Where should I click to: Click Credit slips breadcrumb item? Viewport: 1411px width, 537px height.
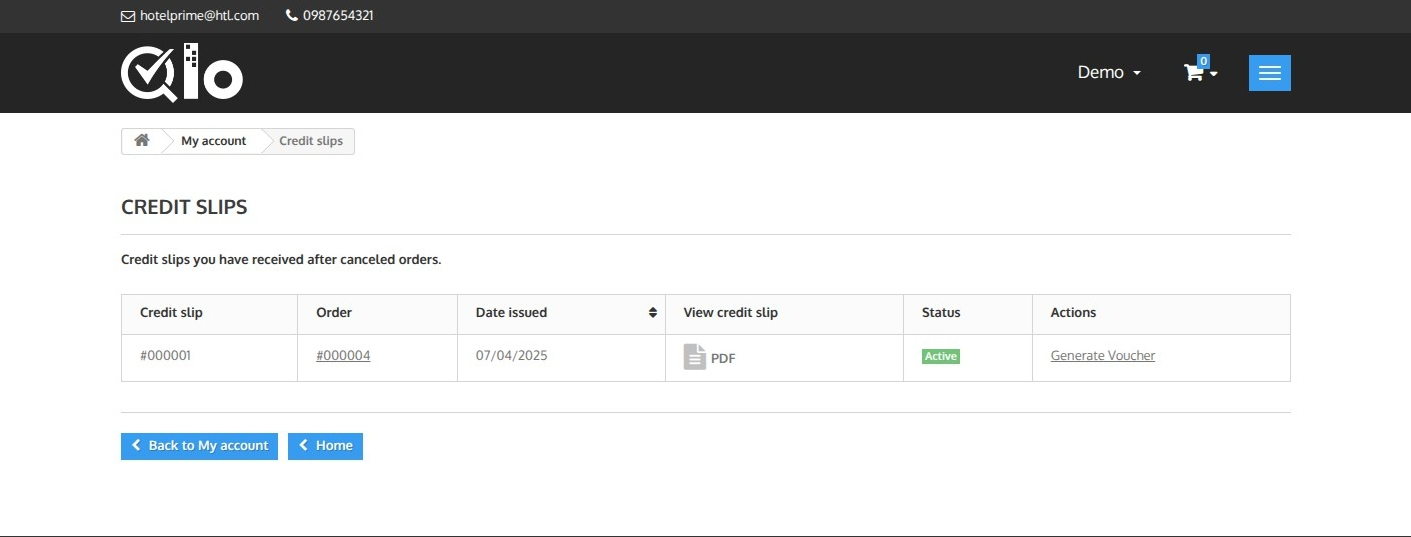point(311,141)
